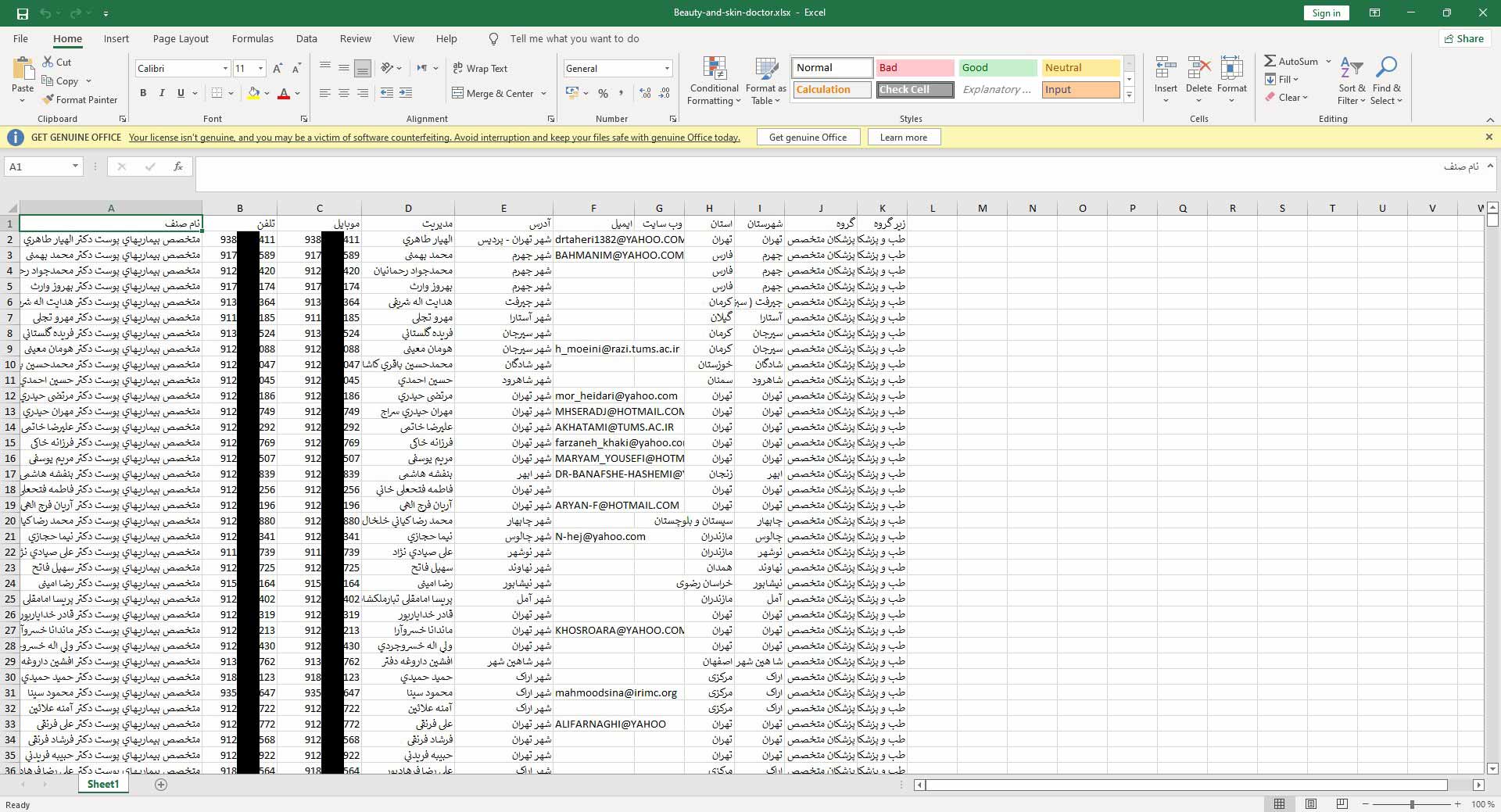The width and height of the screenshot is (1501, 812).
Task: Switch to the Formulas tab
Action: coord(253,38)
